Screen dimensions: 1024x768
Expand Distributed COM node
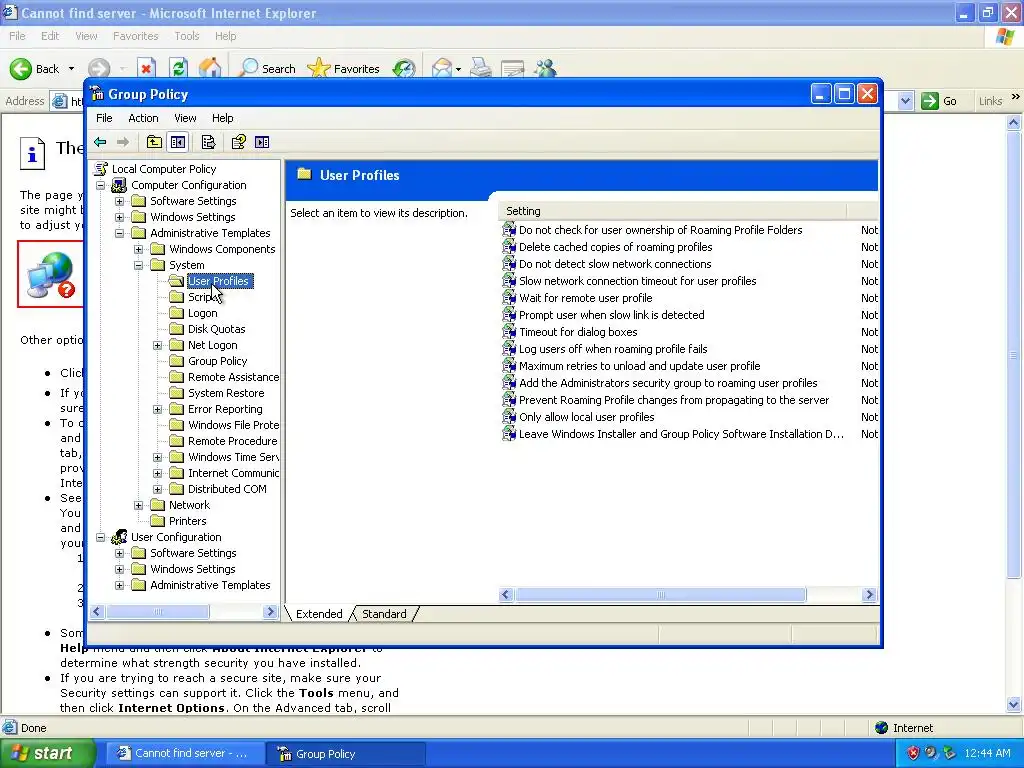[157, 489]
